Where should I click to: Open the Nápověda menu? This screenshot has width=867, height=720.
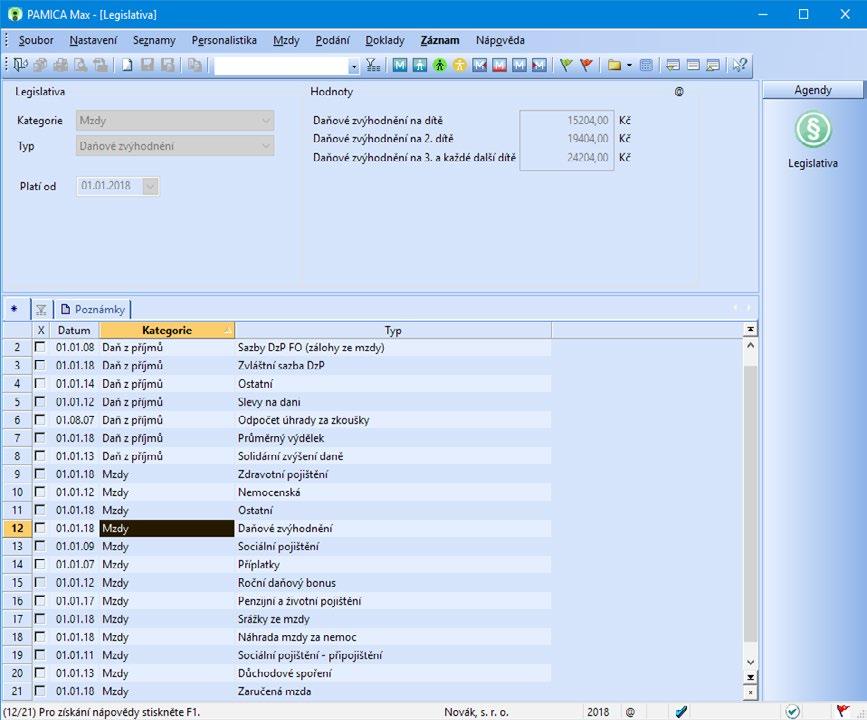pos(500,40)
